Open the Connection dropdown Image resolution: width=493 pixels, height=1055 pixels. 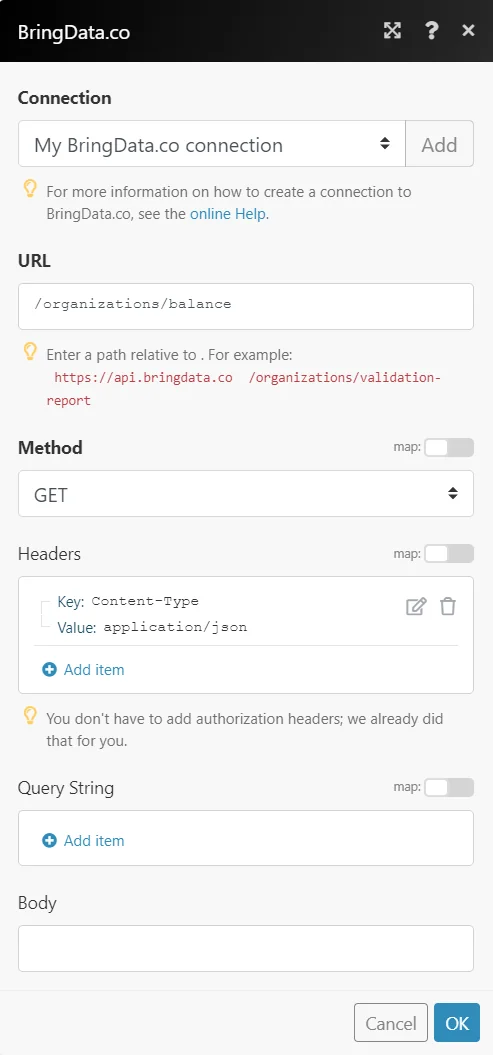(212, 144)
